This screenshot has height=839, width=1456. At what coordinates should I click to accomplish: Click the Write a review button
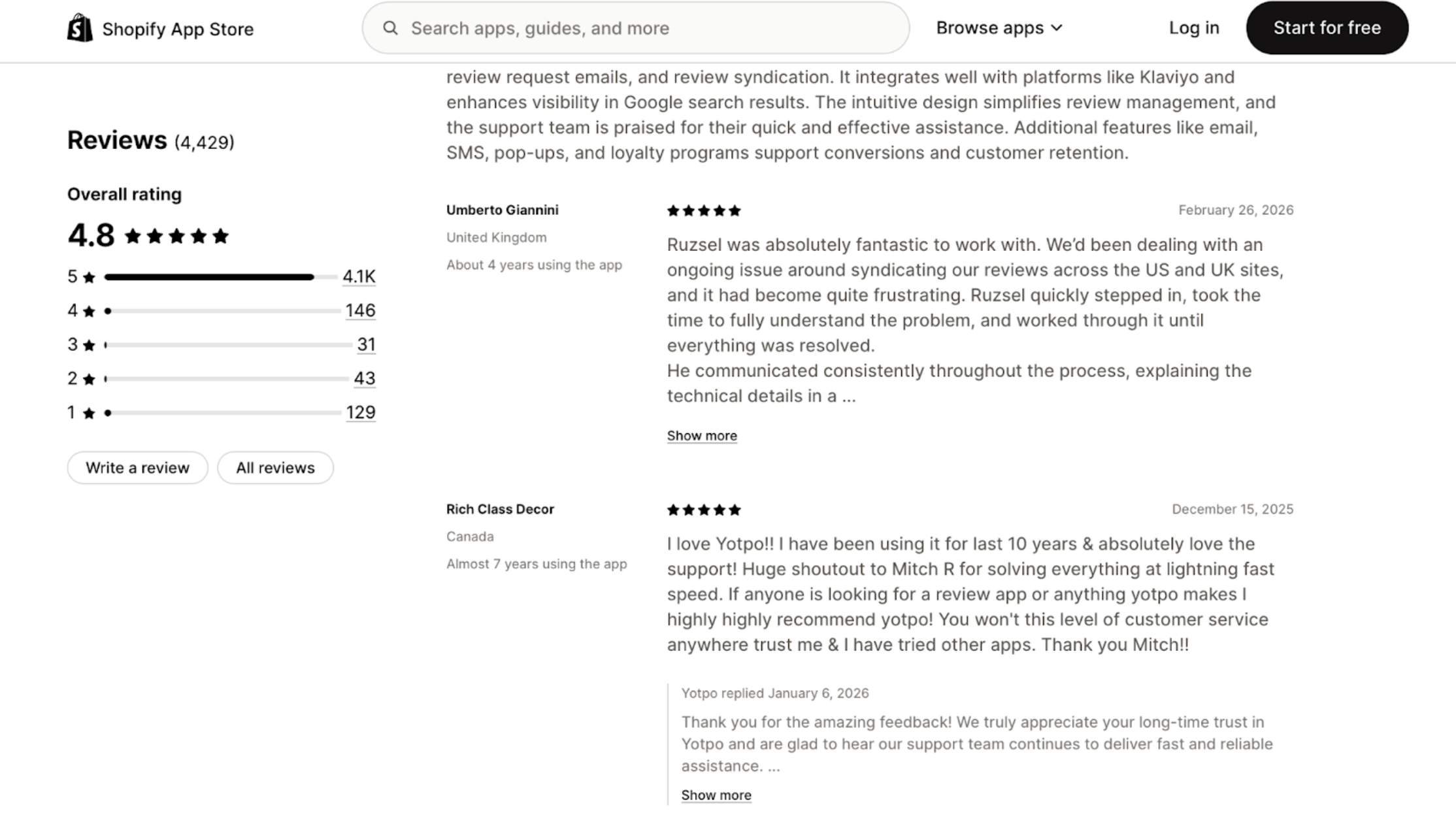point(137,468)
